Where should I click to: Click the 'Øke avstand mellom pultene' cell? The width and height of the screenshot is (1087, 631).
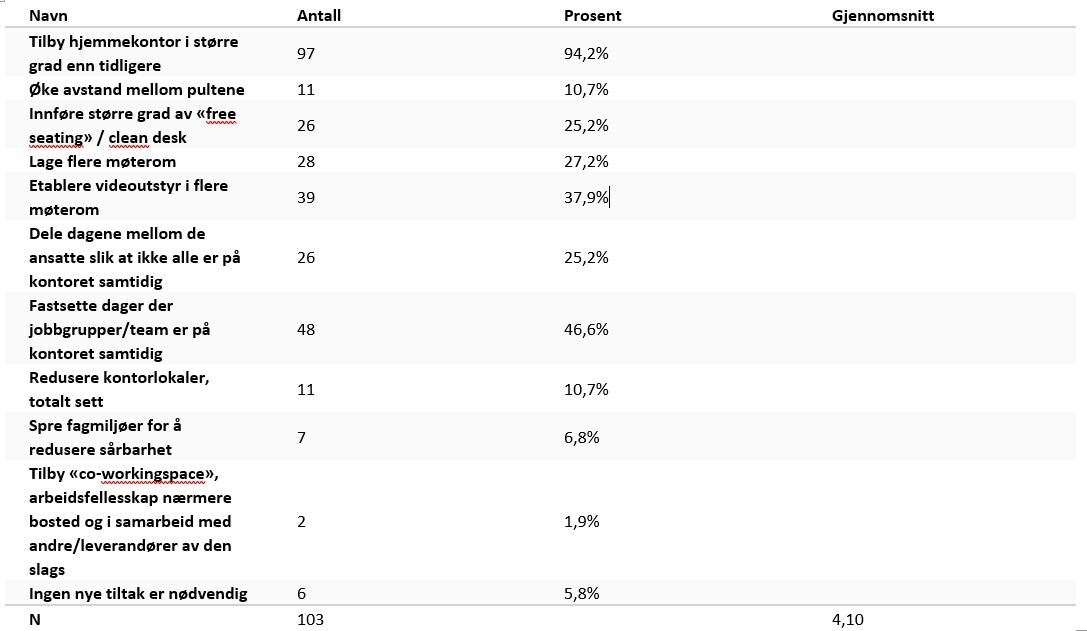pos(137,90)
